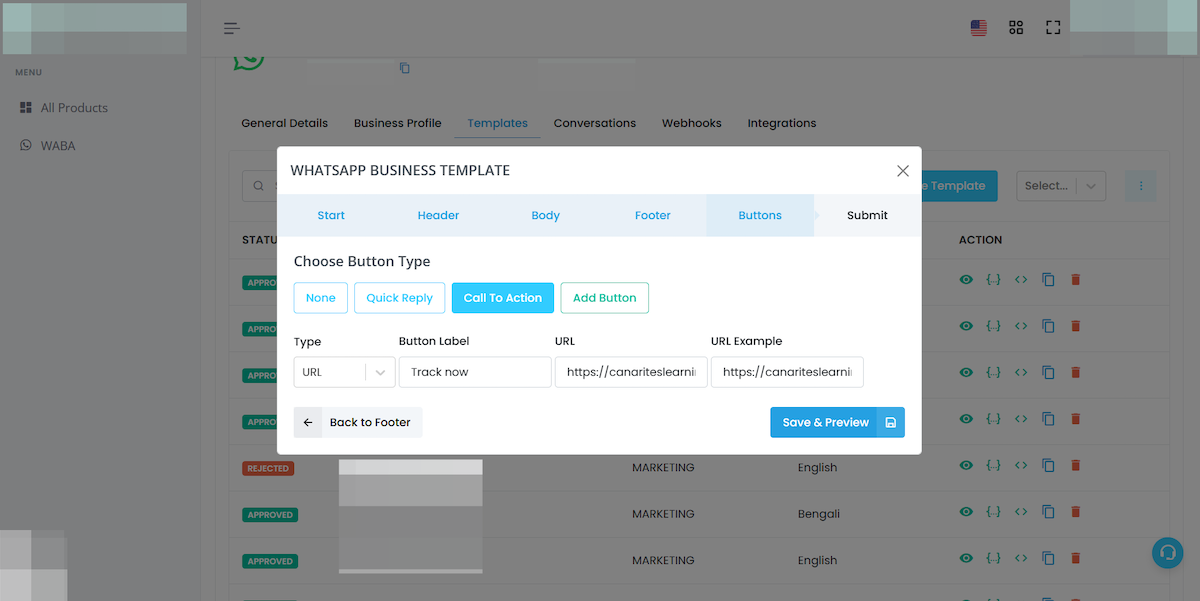The image size is (1200, 601).
Task: Select the Call To Action button type
Action: [503, 298]
